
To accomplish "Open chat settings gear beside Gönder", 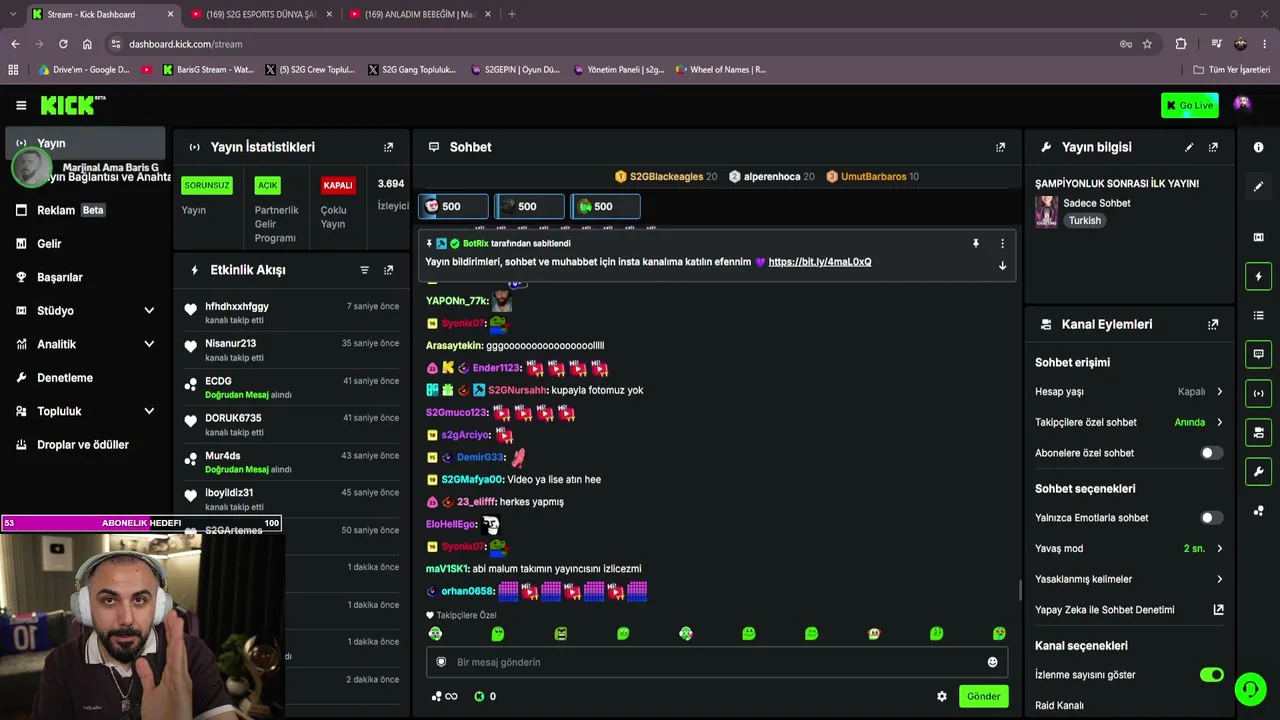I will click(941, 696).
